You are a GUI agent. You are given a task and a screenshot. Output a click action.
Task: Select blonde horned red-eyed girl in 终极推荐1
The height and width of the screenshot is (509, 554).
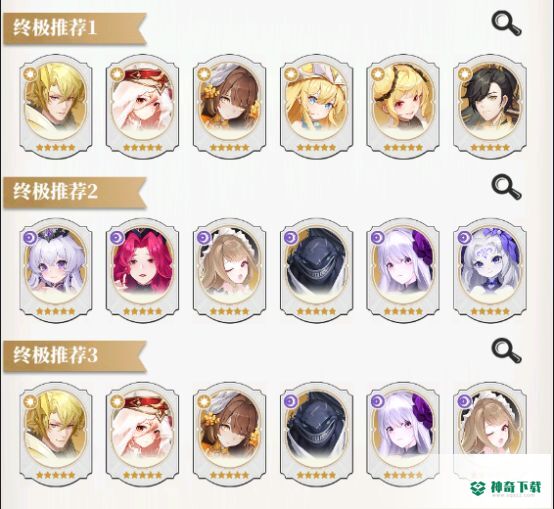[x=403, y=107]
